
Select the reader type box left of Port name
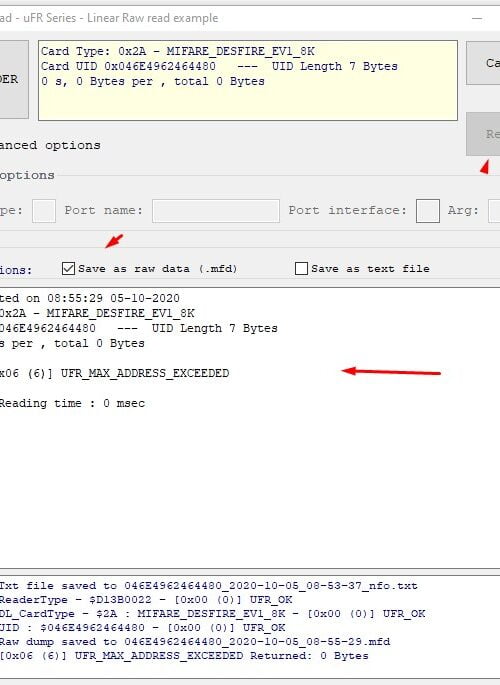pos(44,211)
